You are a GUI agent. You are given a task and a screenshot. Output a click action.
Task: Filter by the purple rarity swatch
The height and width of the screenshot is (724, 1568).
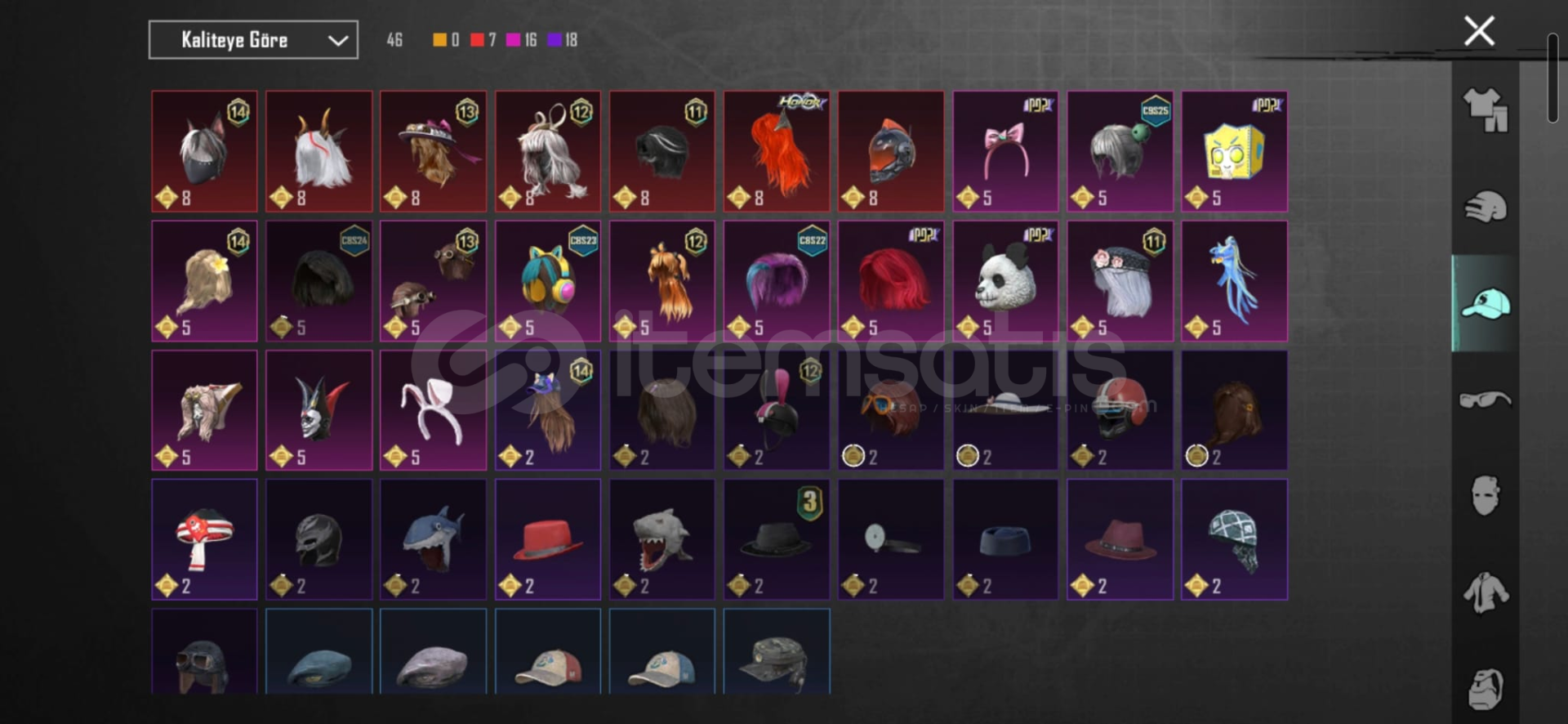pos(554,40)
